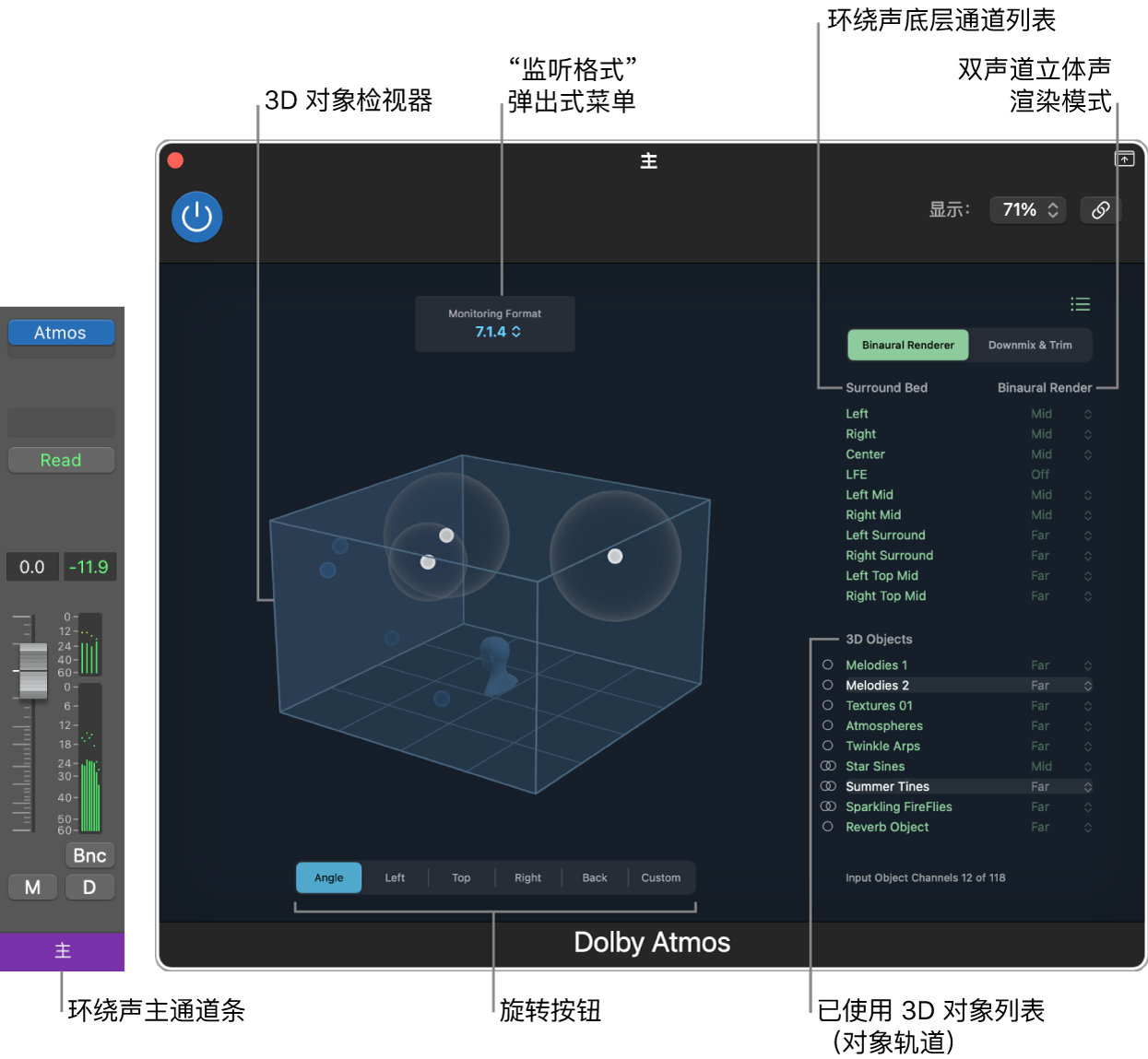Click the Bnc bounce button
The width and height of the screenshot is (1148, 1059).
point(89,855)
